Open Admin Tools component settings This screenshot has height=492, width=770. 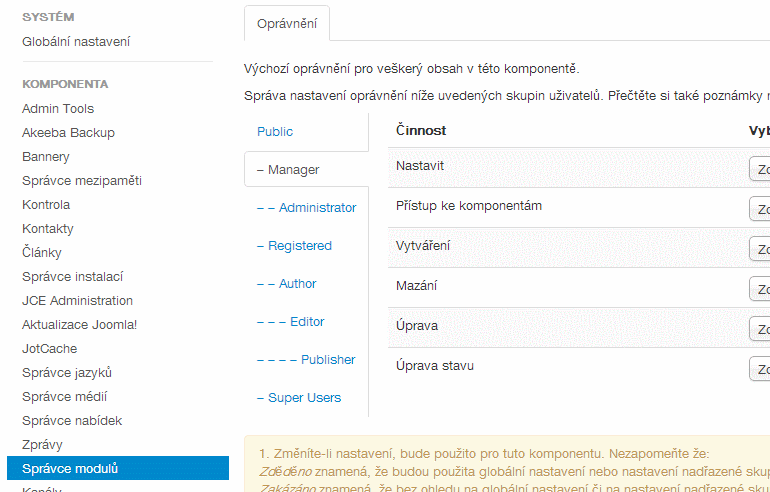pyautogui.click(x=58, y=109)
